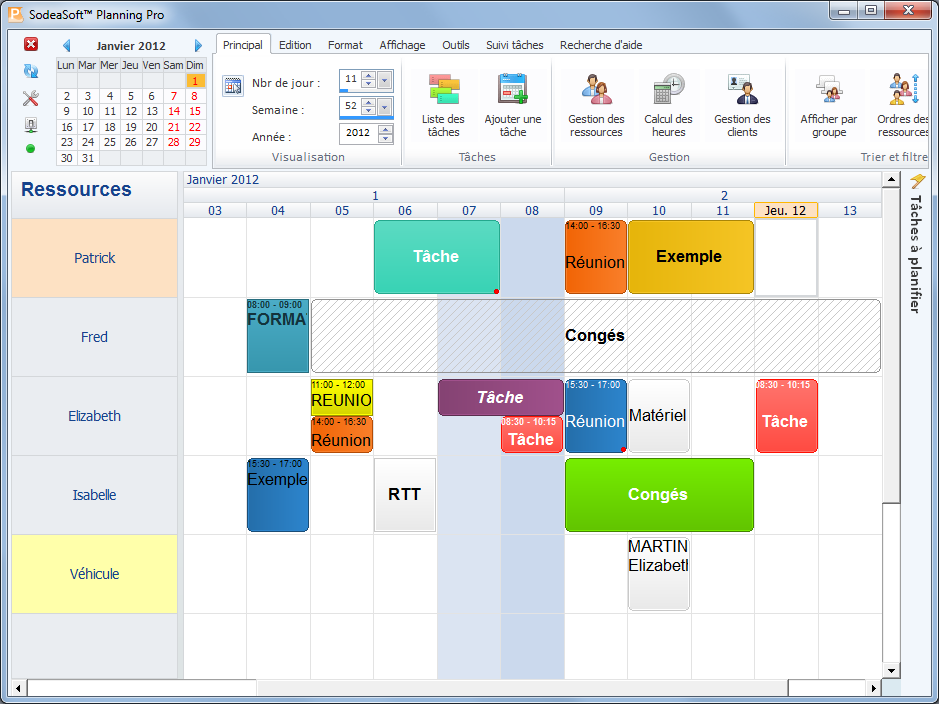
Task: Click the network connection icon
Action: click(31, 125)
